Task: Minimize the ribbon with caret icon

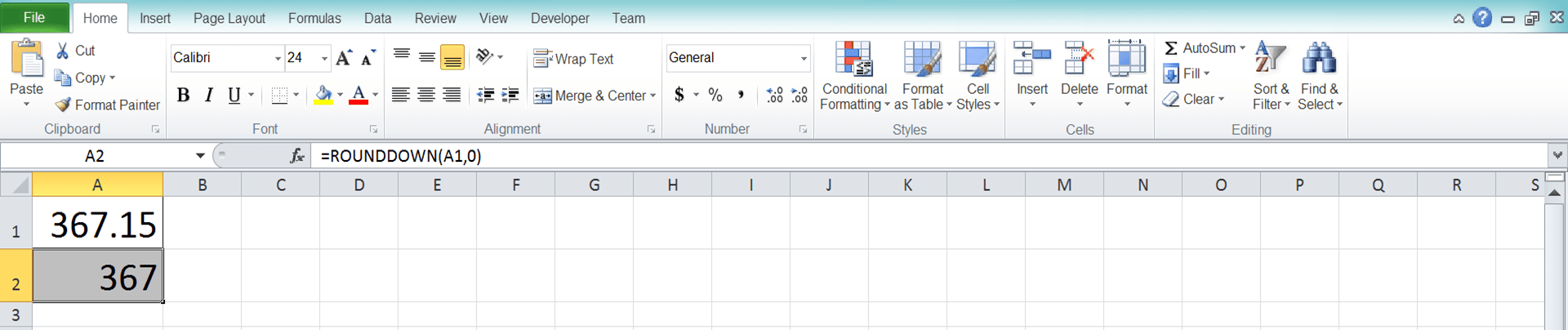Action: click(x=1459, y=19)
